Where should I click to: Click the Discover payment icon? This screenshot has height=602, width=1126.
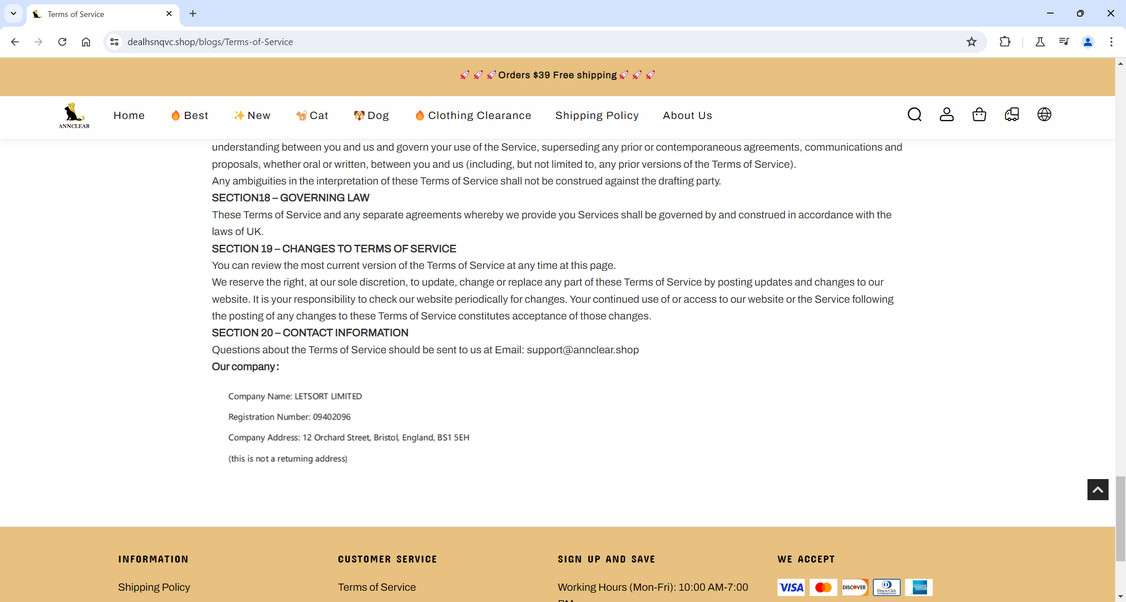tap(855, 588)
